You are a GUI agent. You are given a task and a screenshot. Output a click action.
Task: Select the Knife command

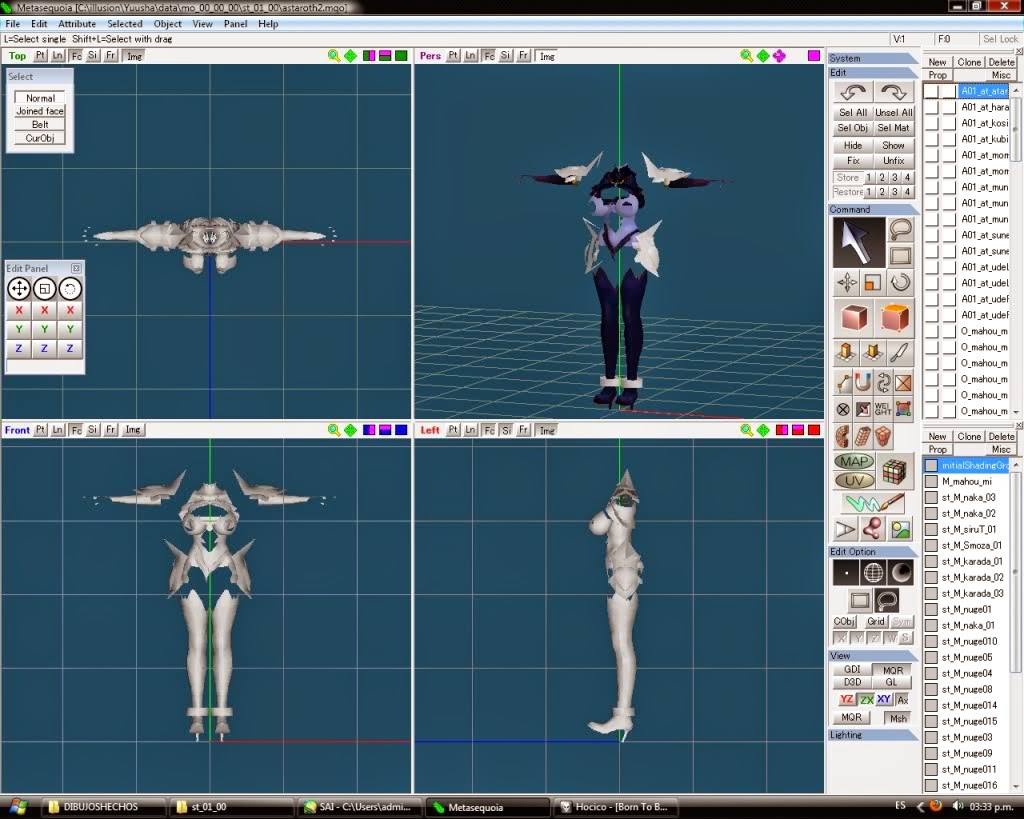(901, 353)
